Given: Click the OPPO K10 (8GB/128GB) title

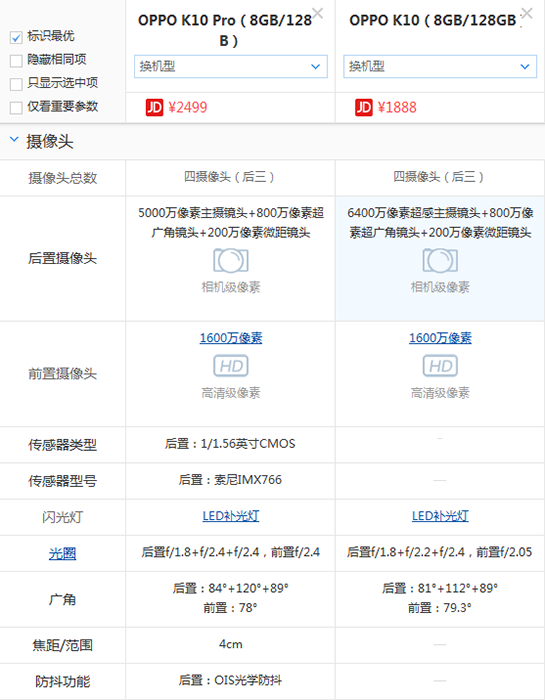Looking at the screenshot, I should [433, 21].
